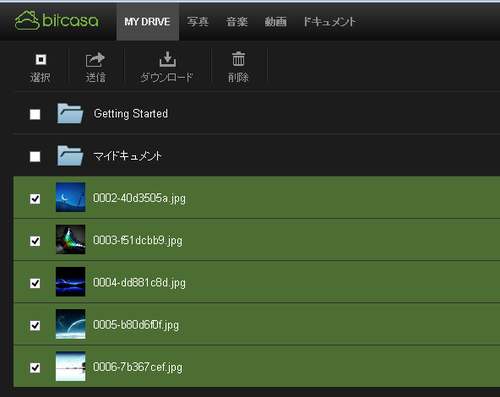
Task: Switch to the 音楽 tab
Action: pos(237,22)
